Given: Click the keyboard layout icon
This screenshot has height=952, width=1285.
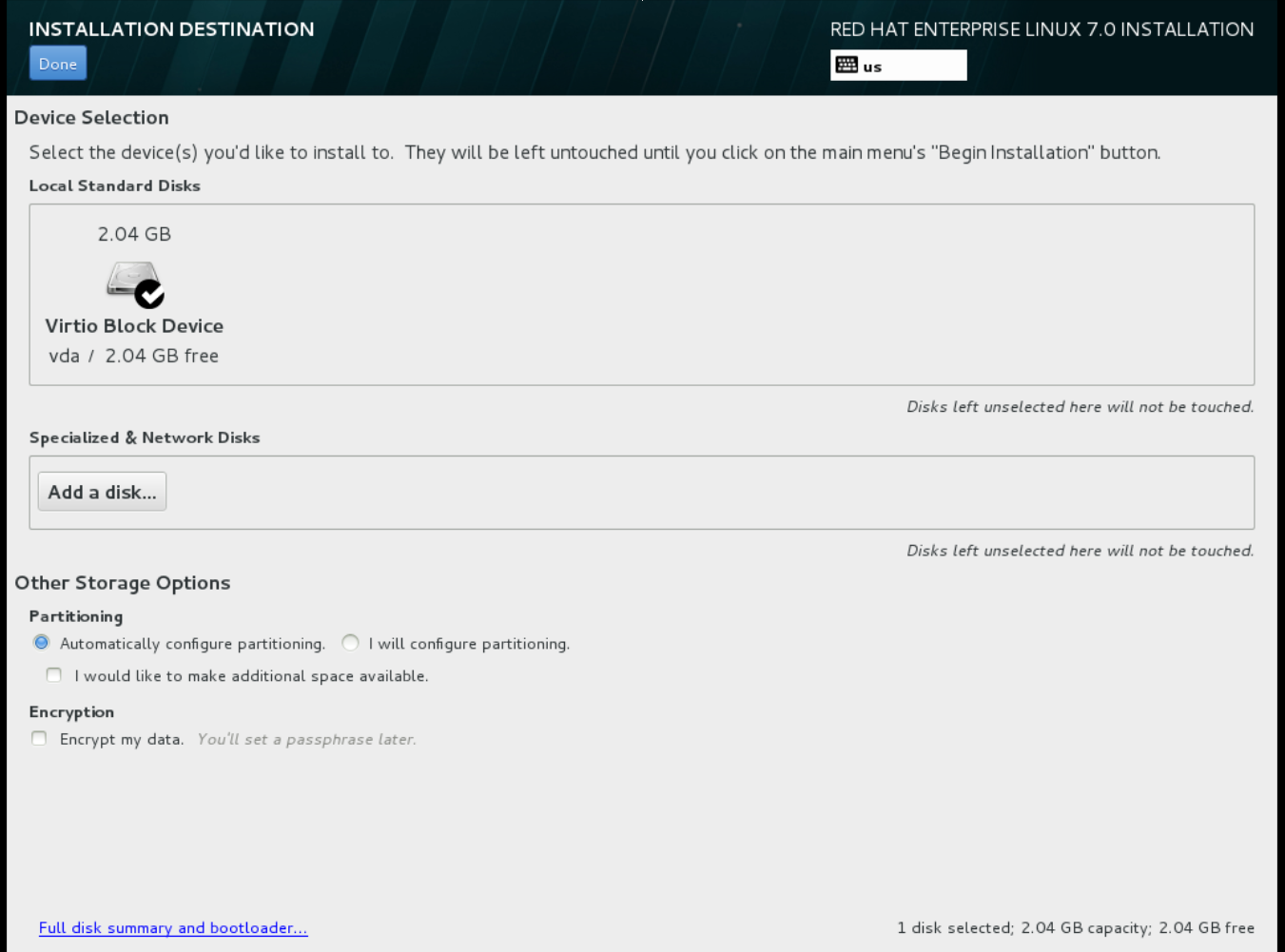Looking at the screenshot, I should 847,65.
